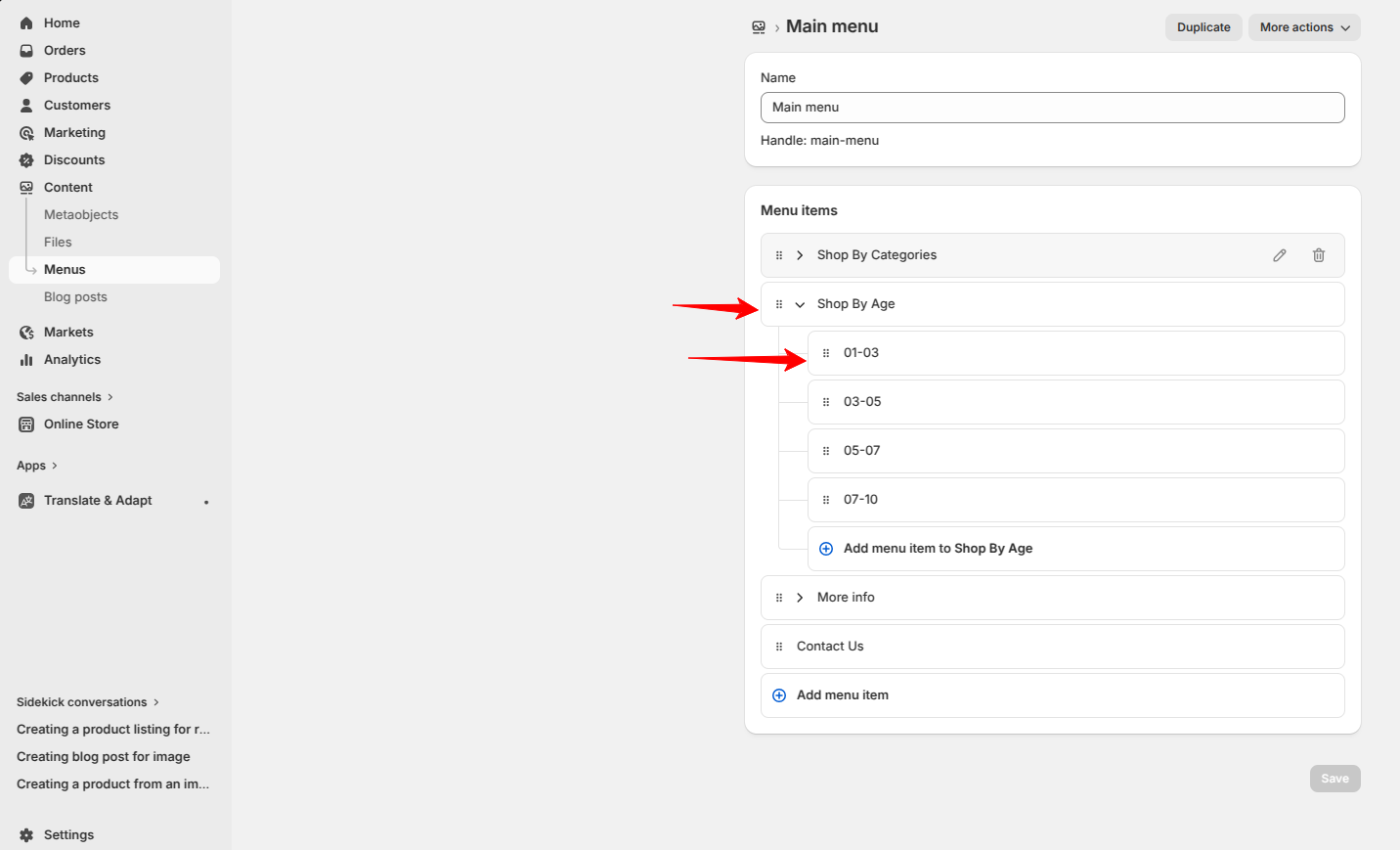1400x850 pixels.
Task: Open Discounts in the sidebar
Action: click(74, 159)
